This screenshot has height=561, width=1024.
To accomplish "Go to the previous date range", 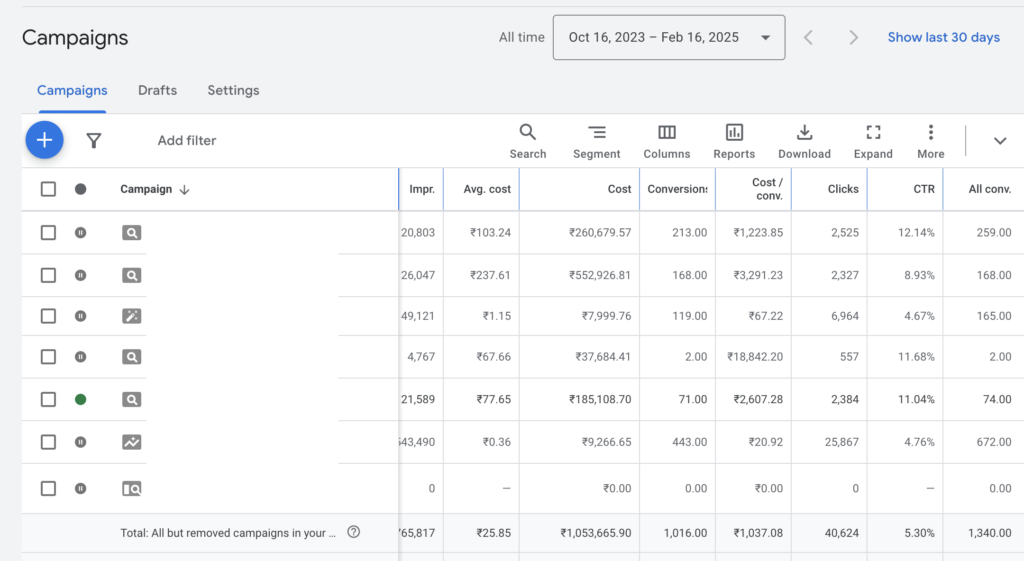I will point(808,37).
